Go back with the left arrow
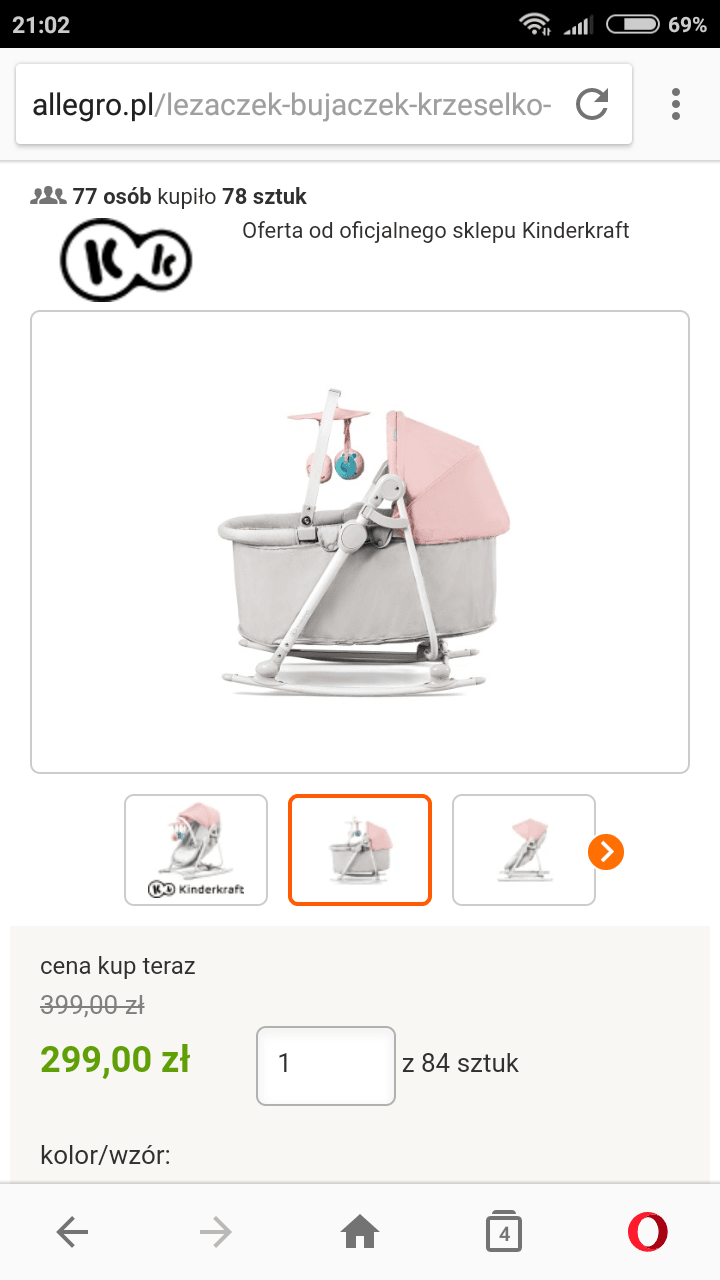The image size is (720, 1280). point(73,1233)
